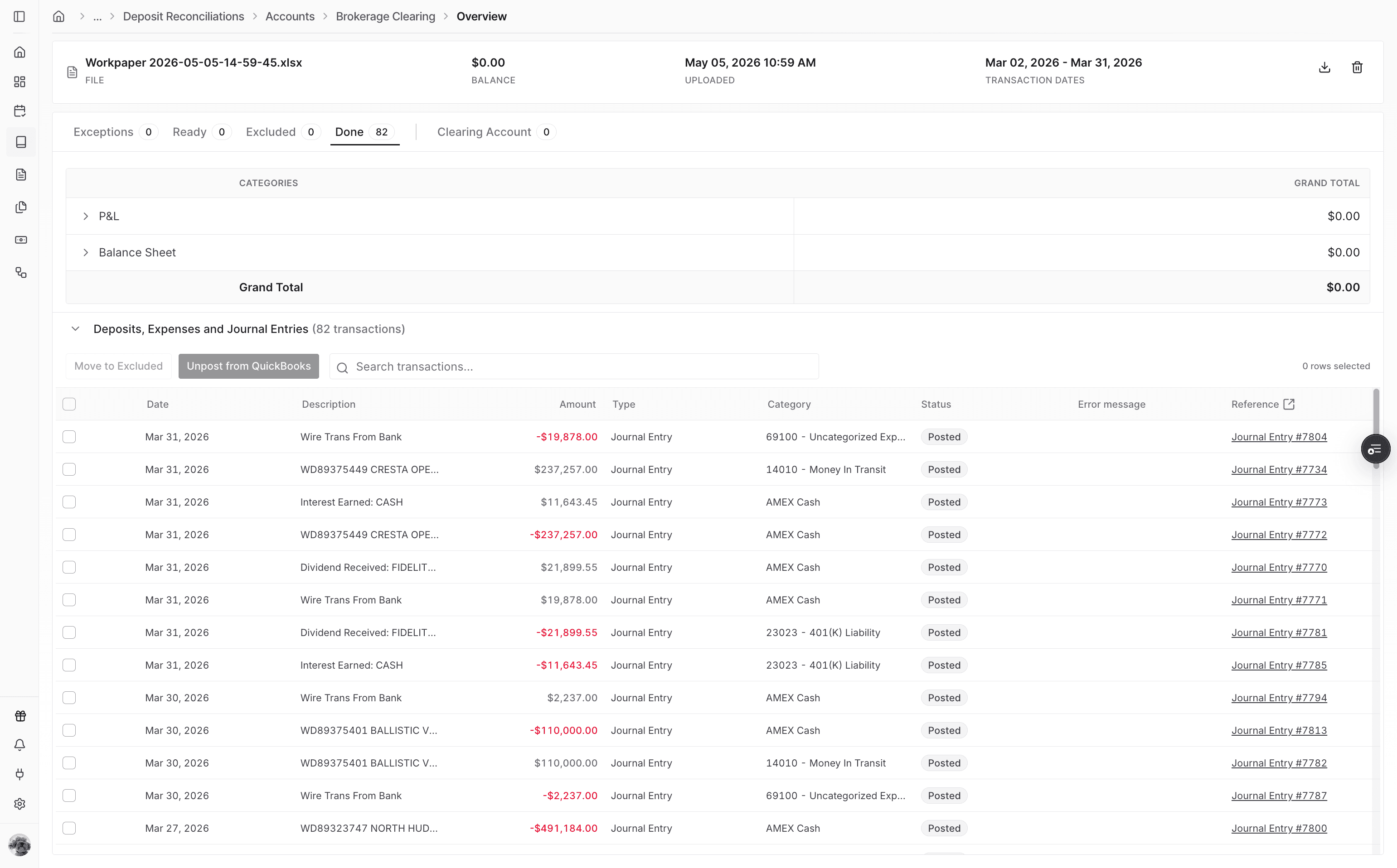Check the $19,878.00 Wire Trans row checkbox

pyautogui.click(x=69, y=600)
